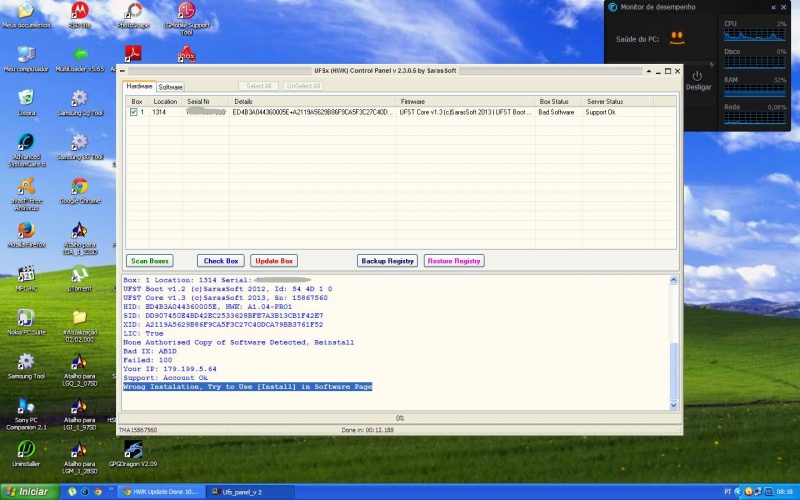Click the PC health smiley face
The image size is (800, 500).
tap(677, 38)
